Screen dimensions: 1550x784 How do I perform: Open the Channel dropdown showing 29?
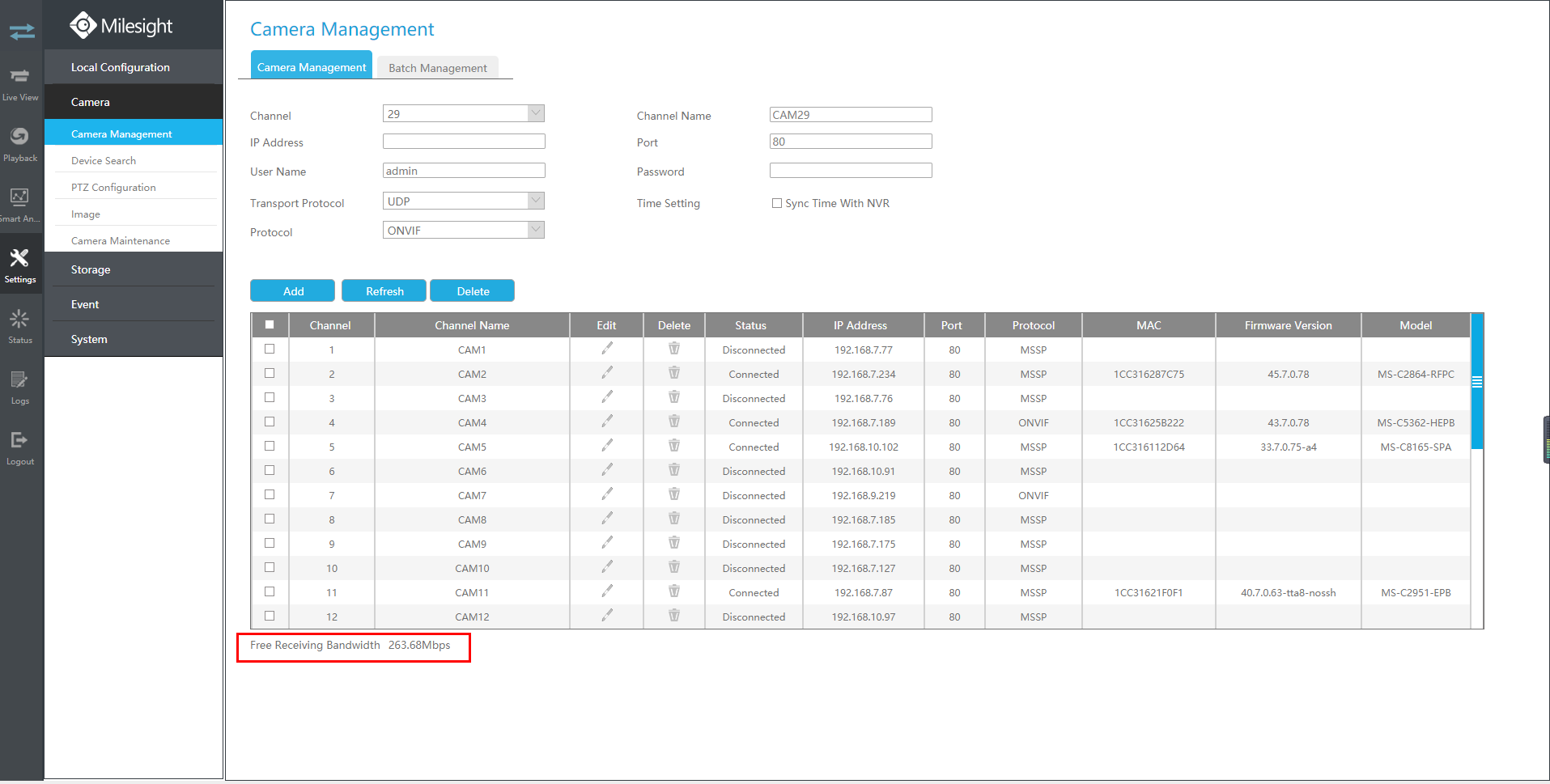tap(464, 114)
